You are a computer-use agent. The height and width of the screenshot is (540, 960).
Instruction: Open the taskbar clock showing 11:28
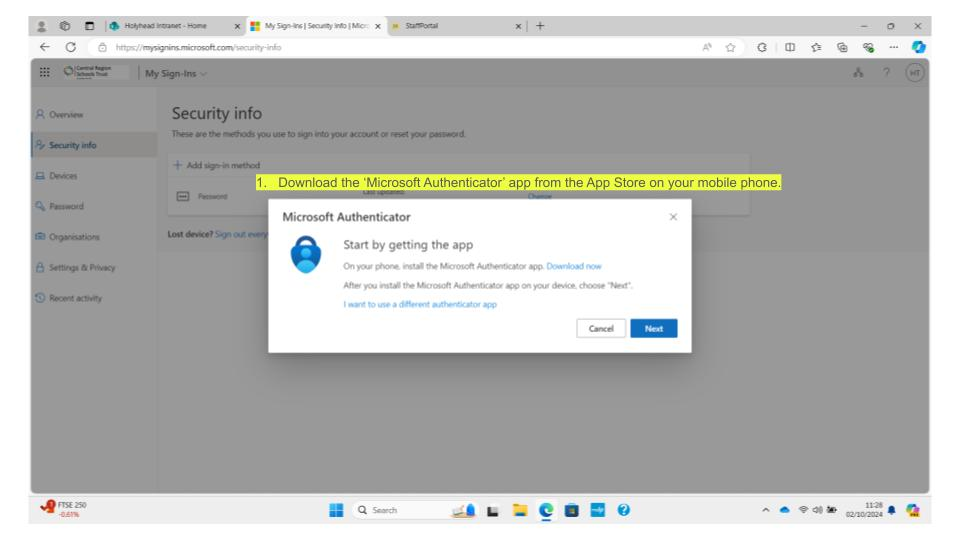click(864, 510)
